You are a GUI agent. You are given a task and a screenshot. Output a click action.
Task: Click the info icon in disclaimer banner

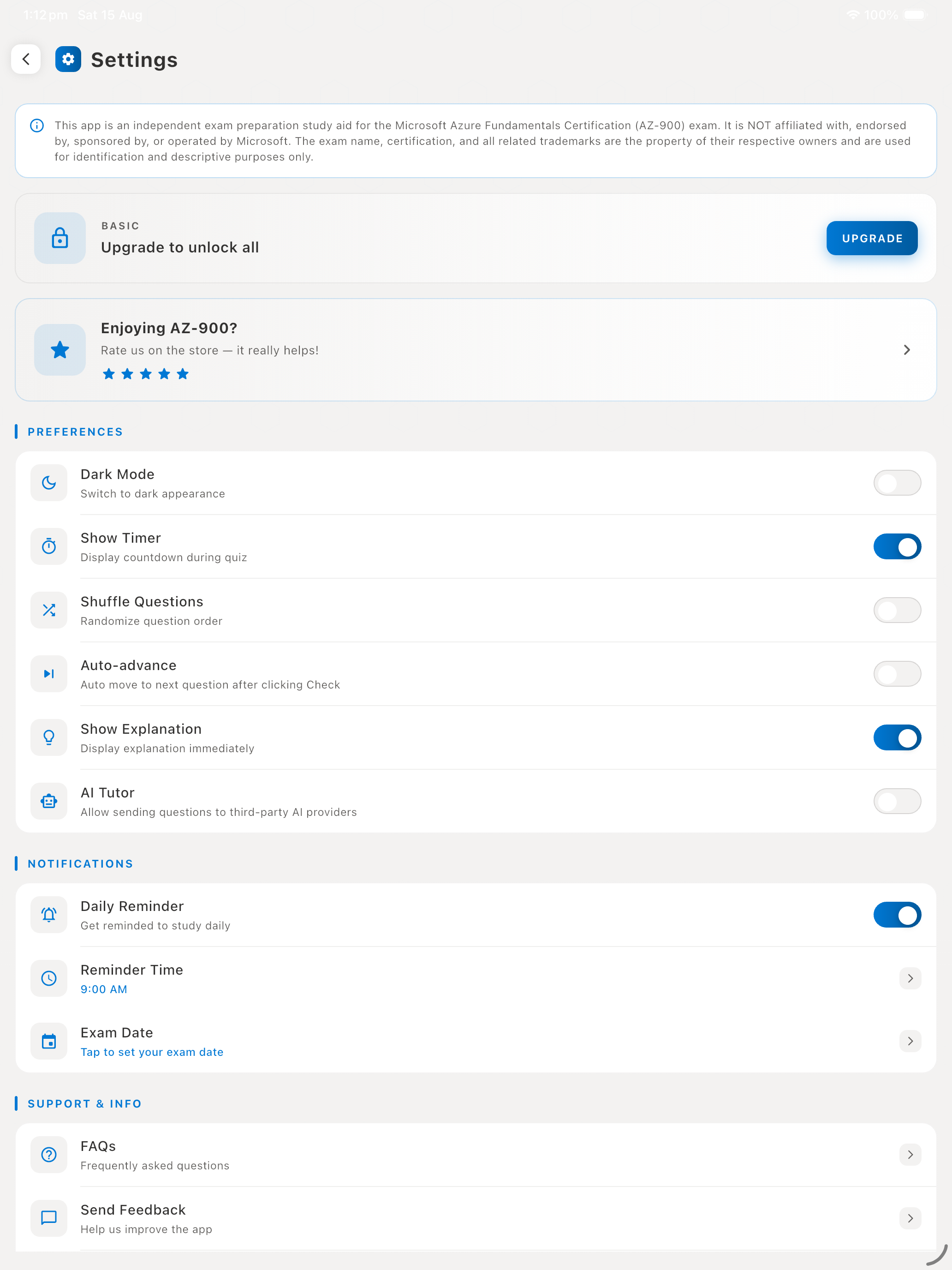tap(37, 126)
